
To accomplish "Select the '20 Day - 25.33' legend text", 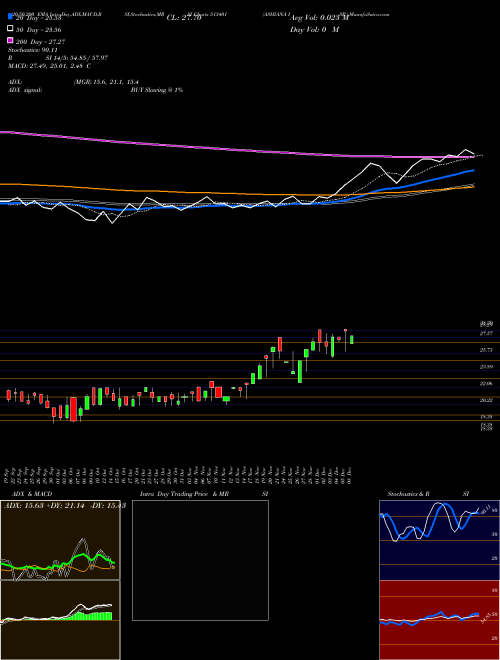I will [38, 18].
